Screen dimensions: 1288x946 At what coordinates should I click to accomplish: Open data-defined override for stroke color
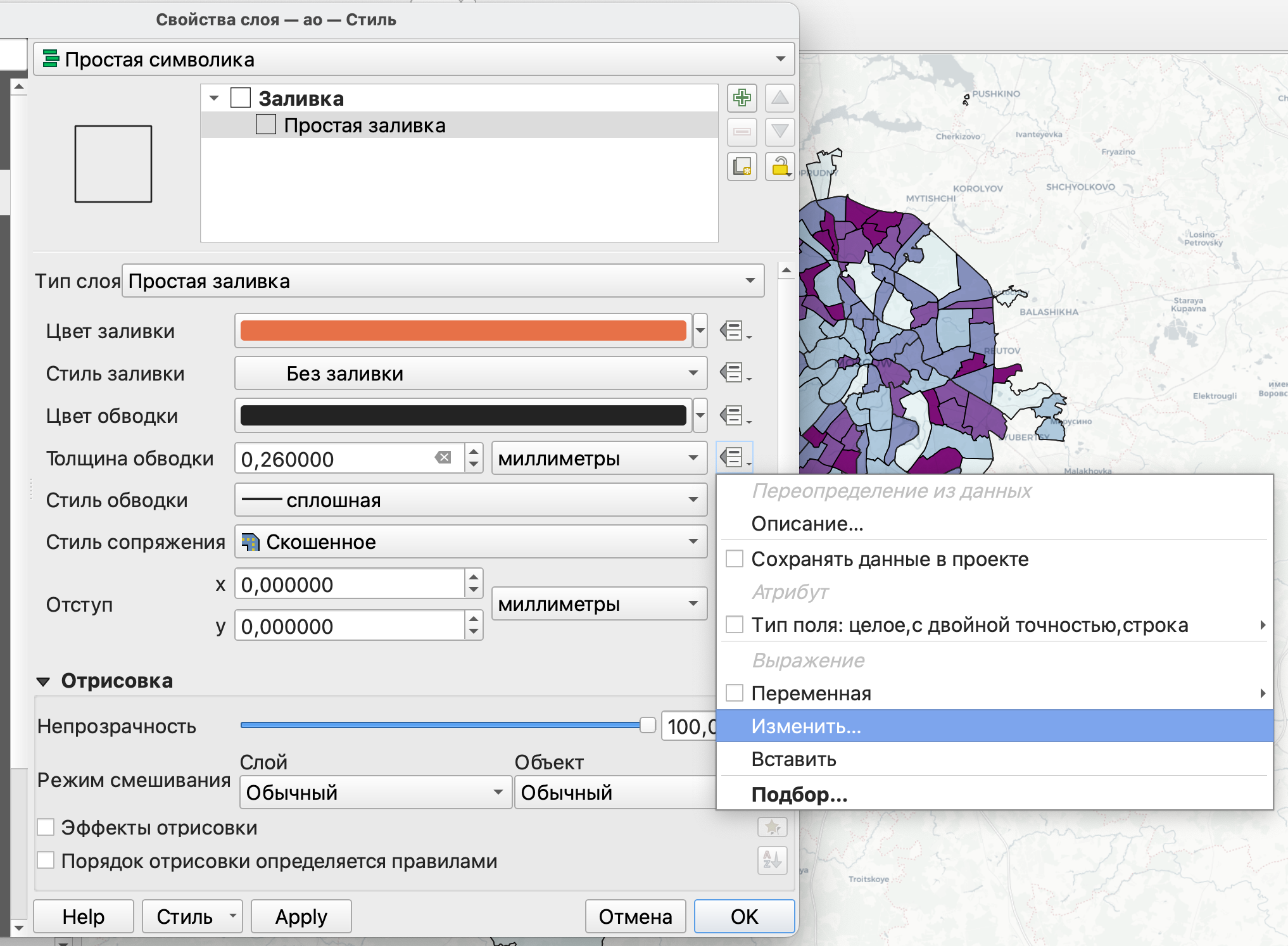(734, 415)
